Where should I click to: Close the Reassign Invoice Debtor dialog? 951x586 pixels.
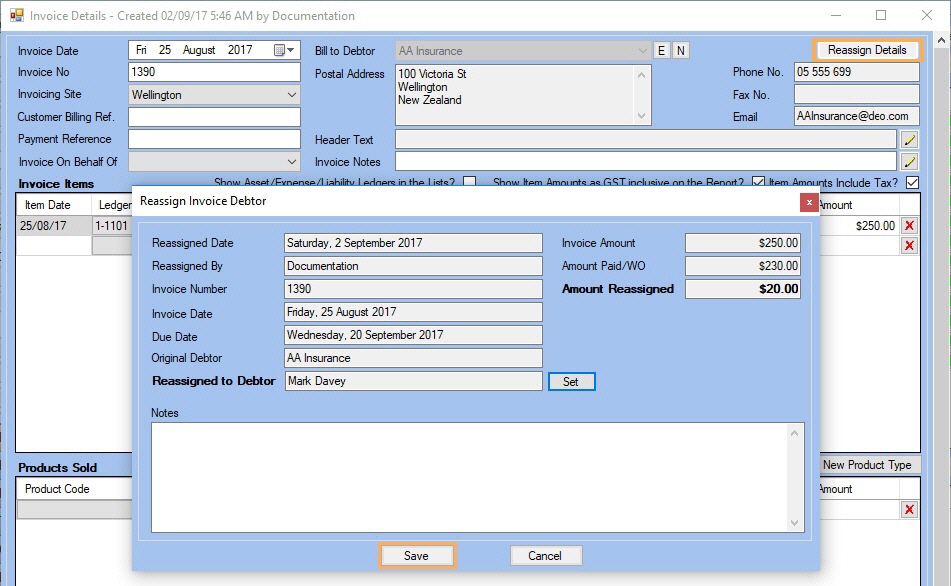tap(808, 202)
